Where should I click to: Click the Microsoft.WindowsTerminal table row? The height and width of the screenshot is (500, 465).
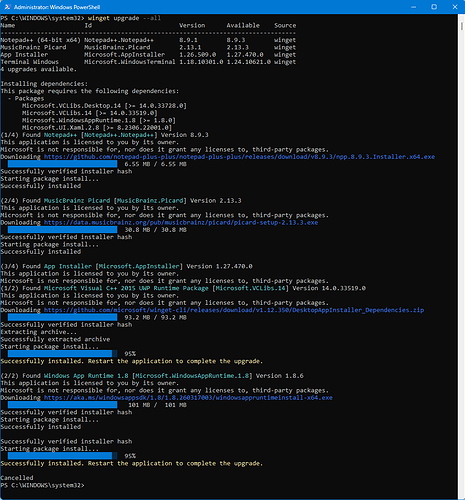[x=148, y=62]
